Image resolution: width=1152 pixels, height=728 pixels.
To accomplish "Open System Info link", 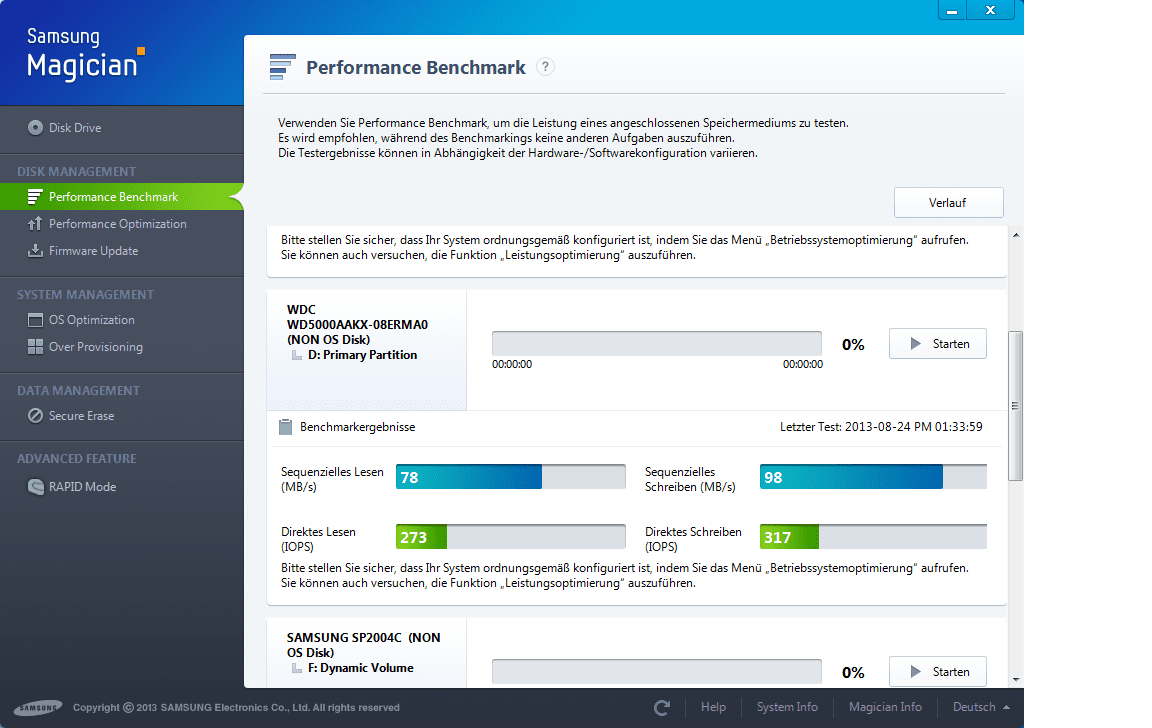I will point(787,707).
